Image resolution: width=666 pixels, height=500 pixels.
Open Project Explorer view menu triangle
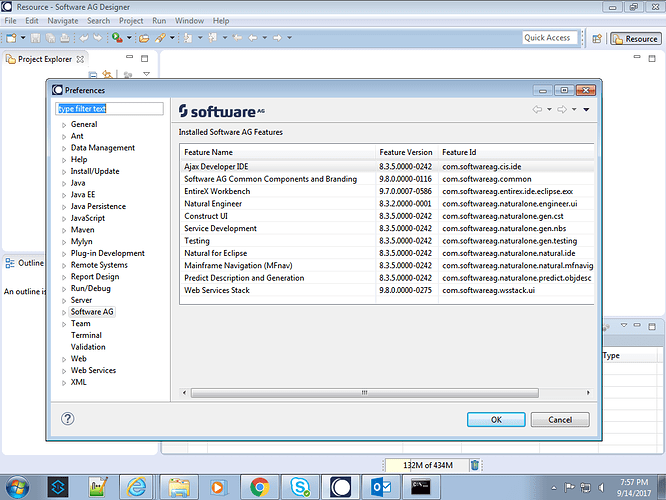pyautogui.click(x=147, y=74)
